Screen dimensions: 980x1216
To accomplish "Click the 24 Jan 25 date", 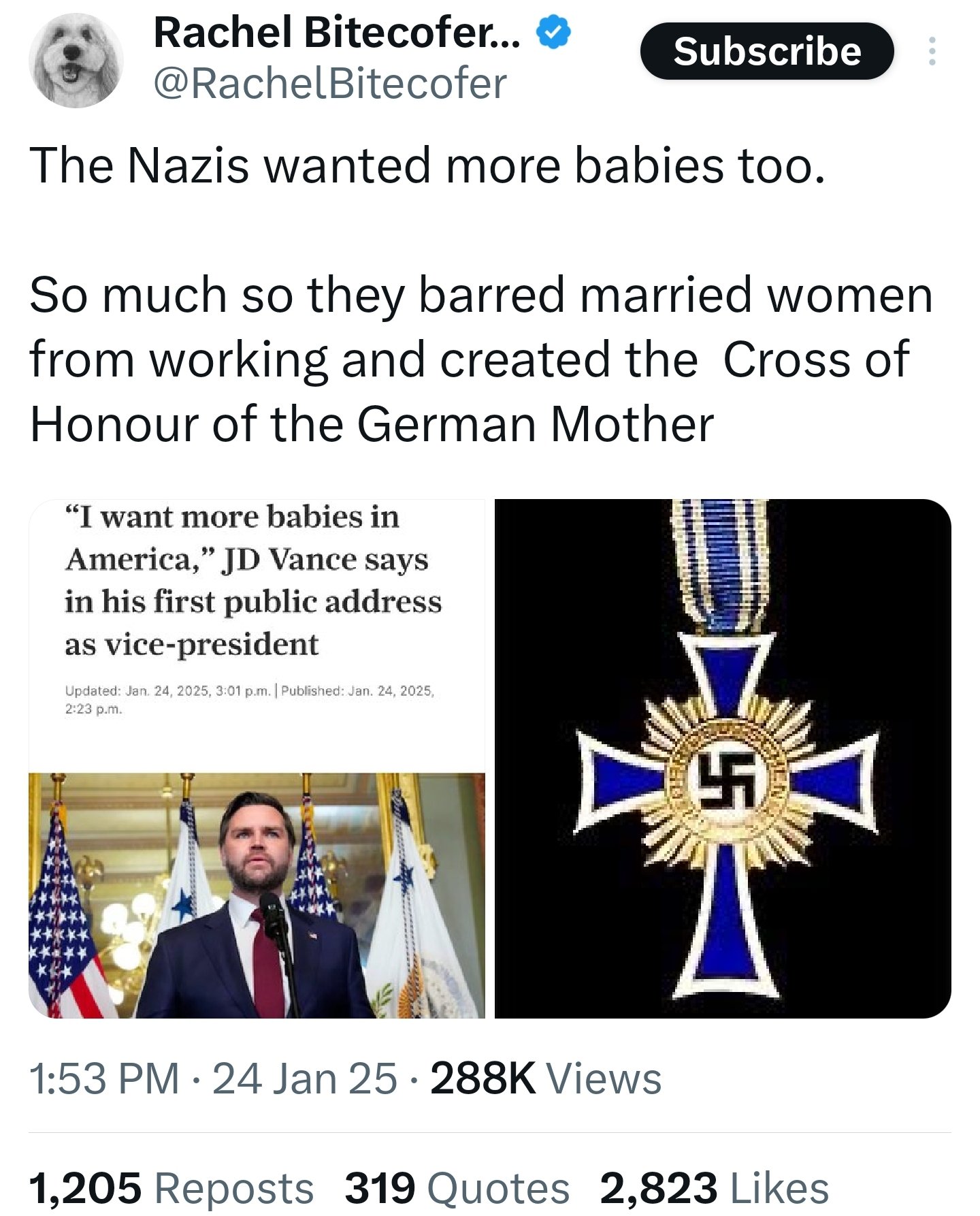I will 304,1078.
